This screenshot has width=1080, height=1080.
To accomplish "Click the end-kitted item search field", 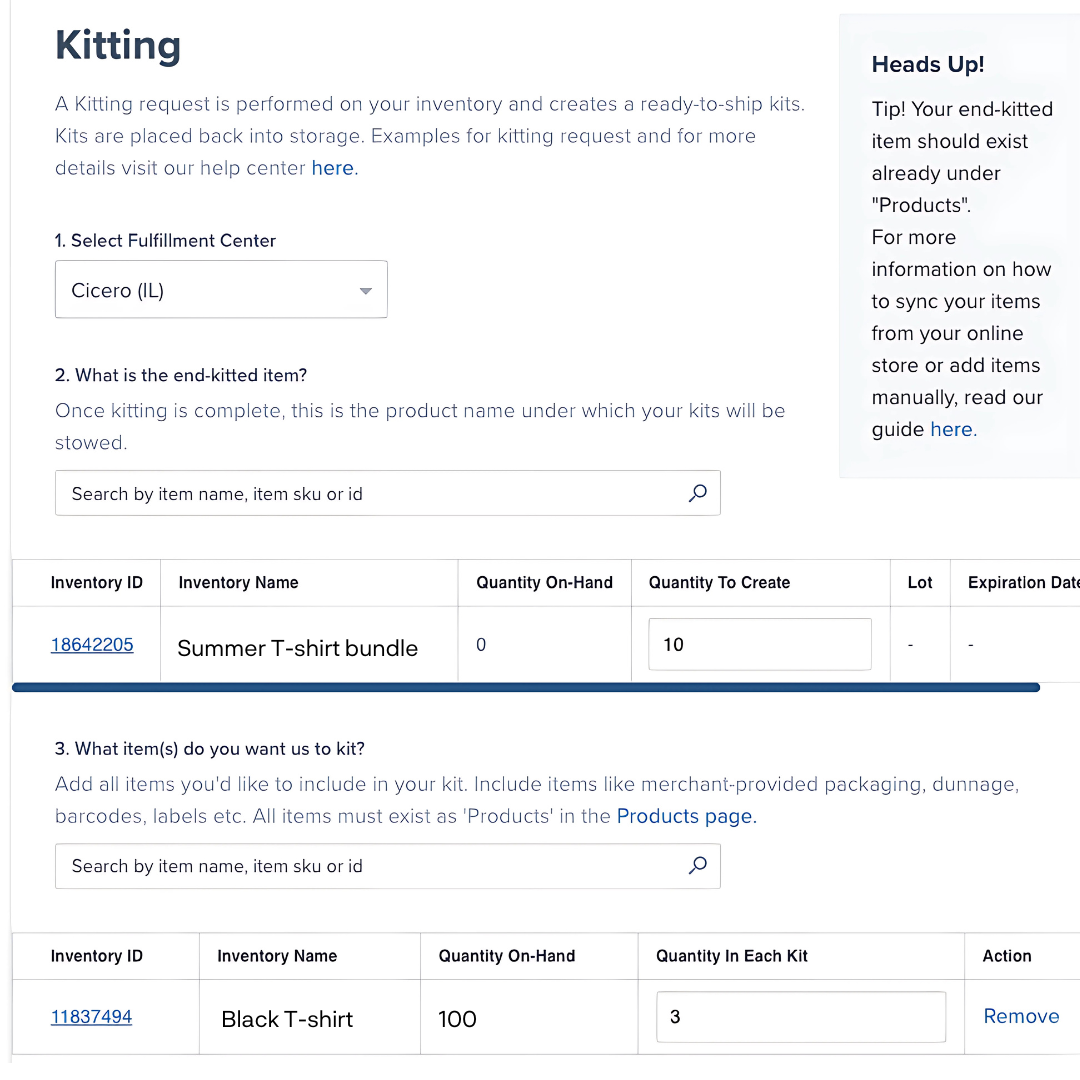I will [370, 494].
